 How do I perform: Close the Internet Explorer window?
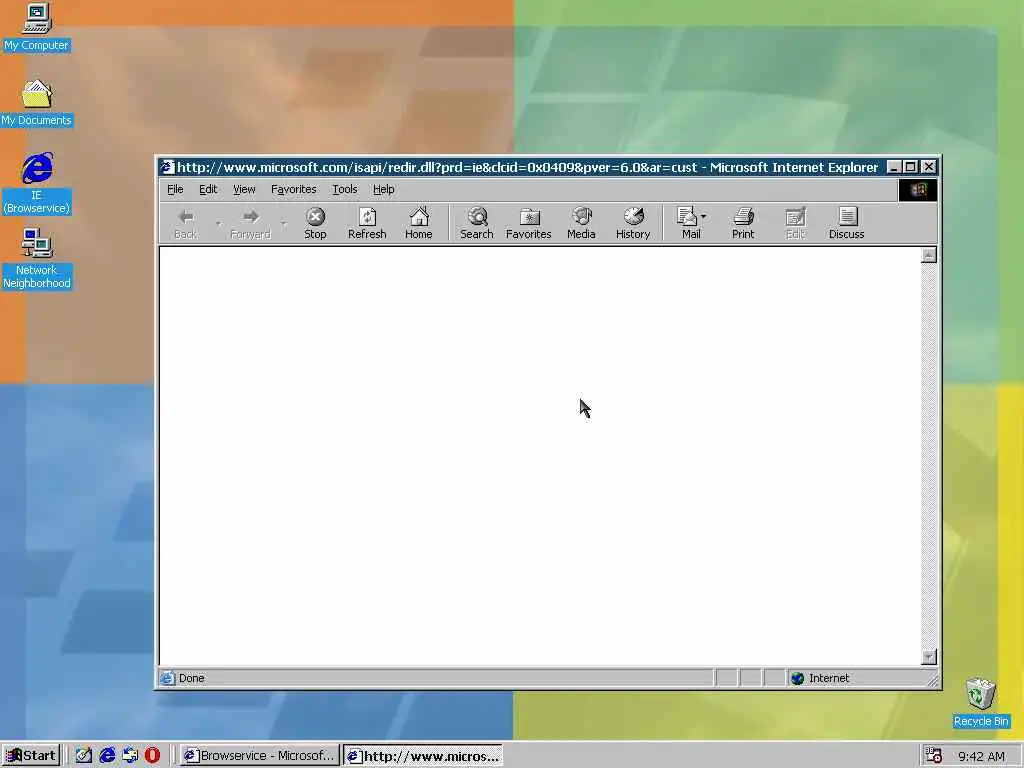click(x=929, y=167)
